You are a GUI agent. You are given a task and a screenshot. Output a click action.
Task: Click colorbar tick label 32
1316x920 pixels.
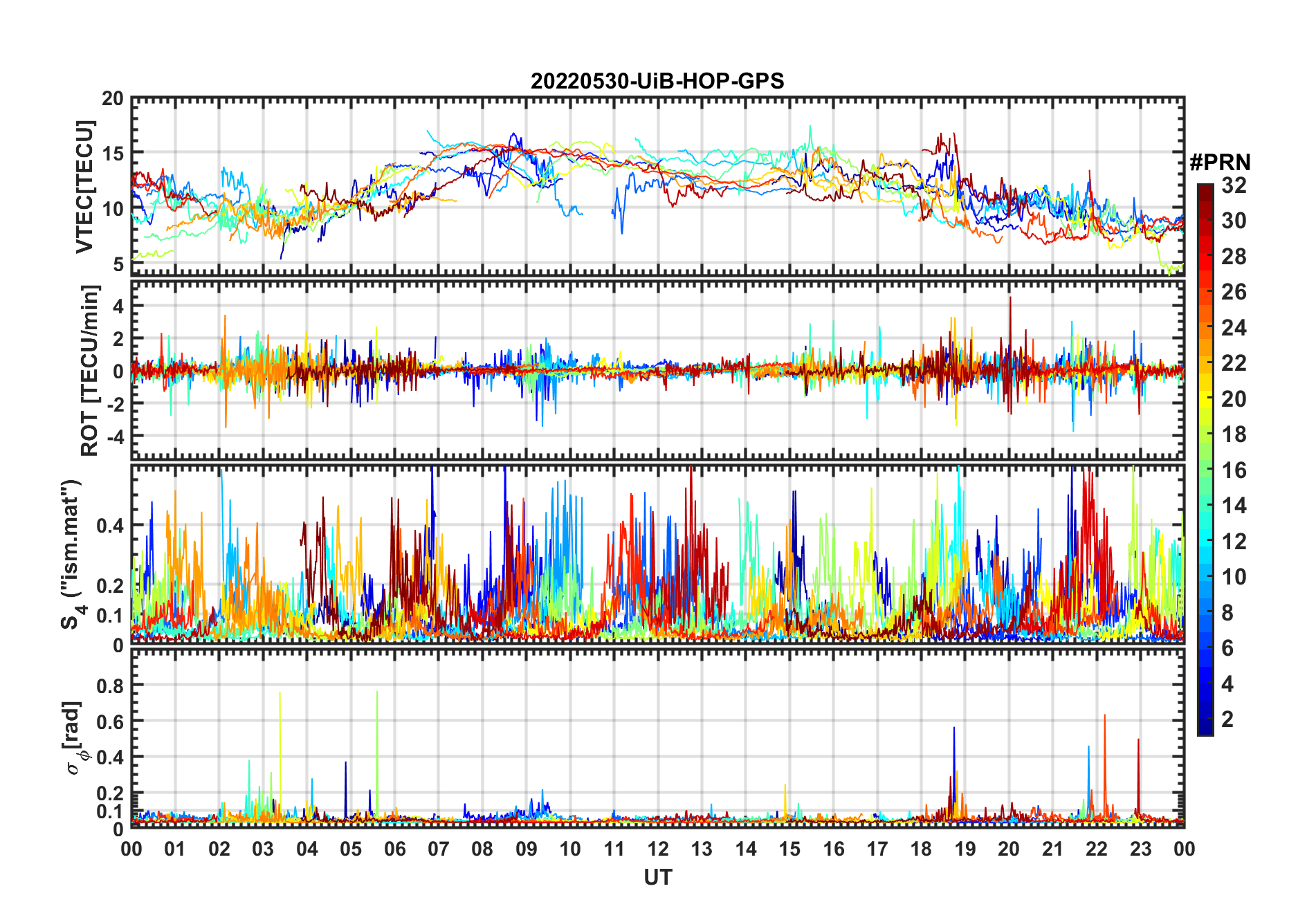[1234, 185]
